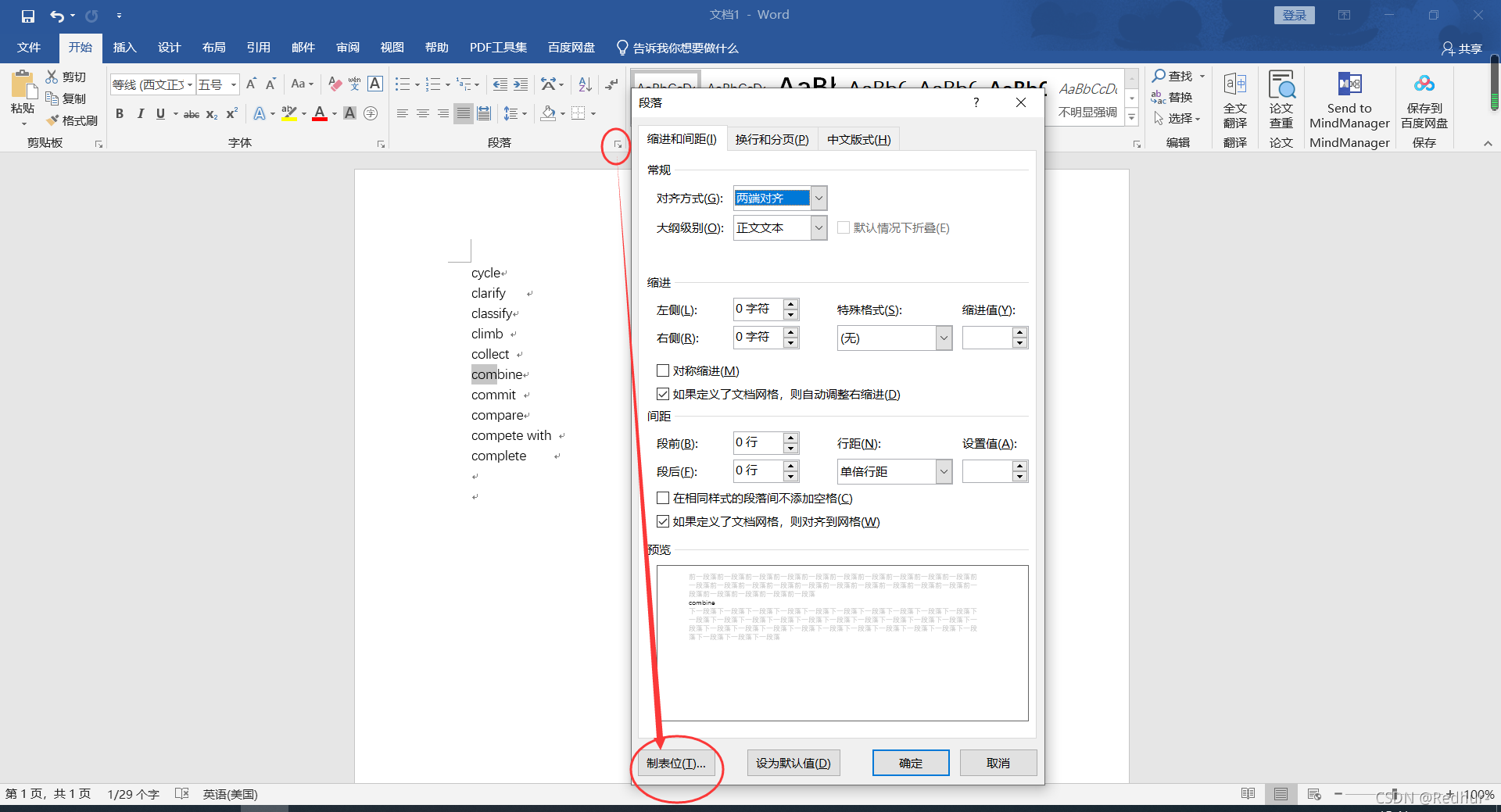Image resolution: width=1501 pixels, height=812 pixels.
Task: Clear all formatting eraser icon
Action: [335, 84]
